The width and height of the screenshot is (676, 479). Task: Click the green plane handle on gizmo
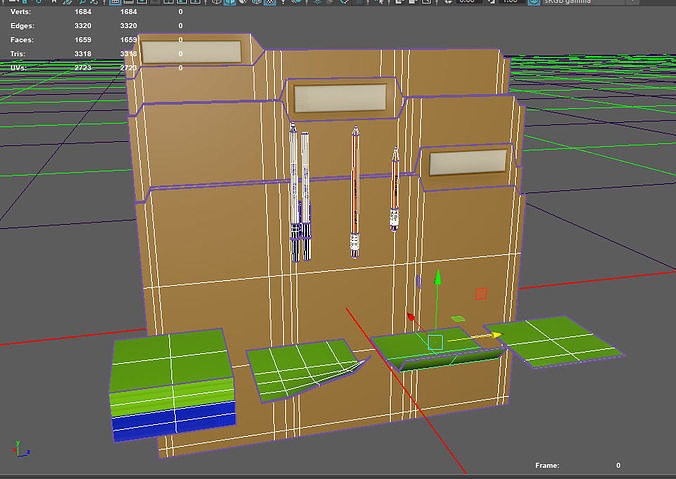[458, 320]
